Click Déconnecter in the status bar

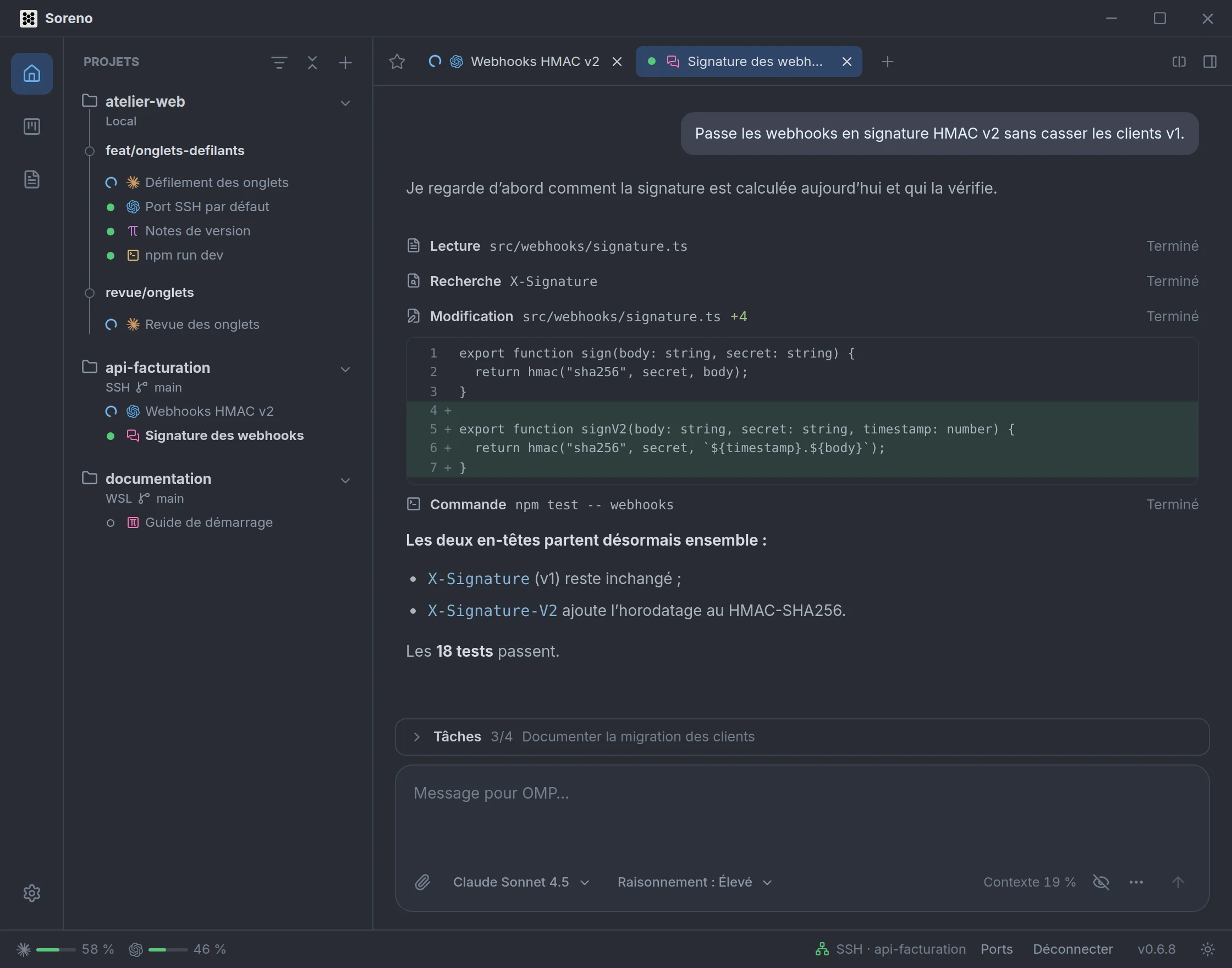click(x=1072, y=949)
